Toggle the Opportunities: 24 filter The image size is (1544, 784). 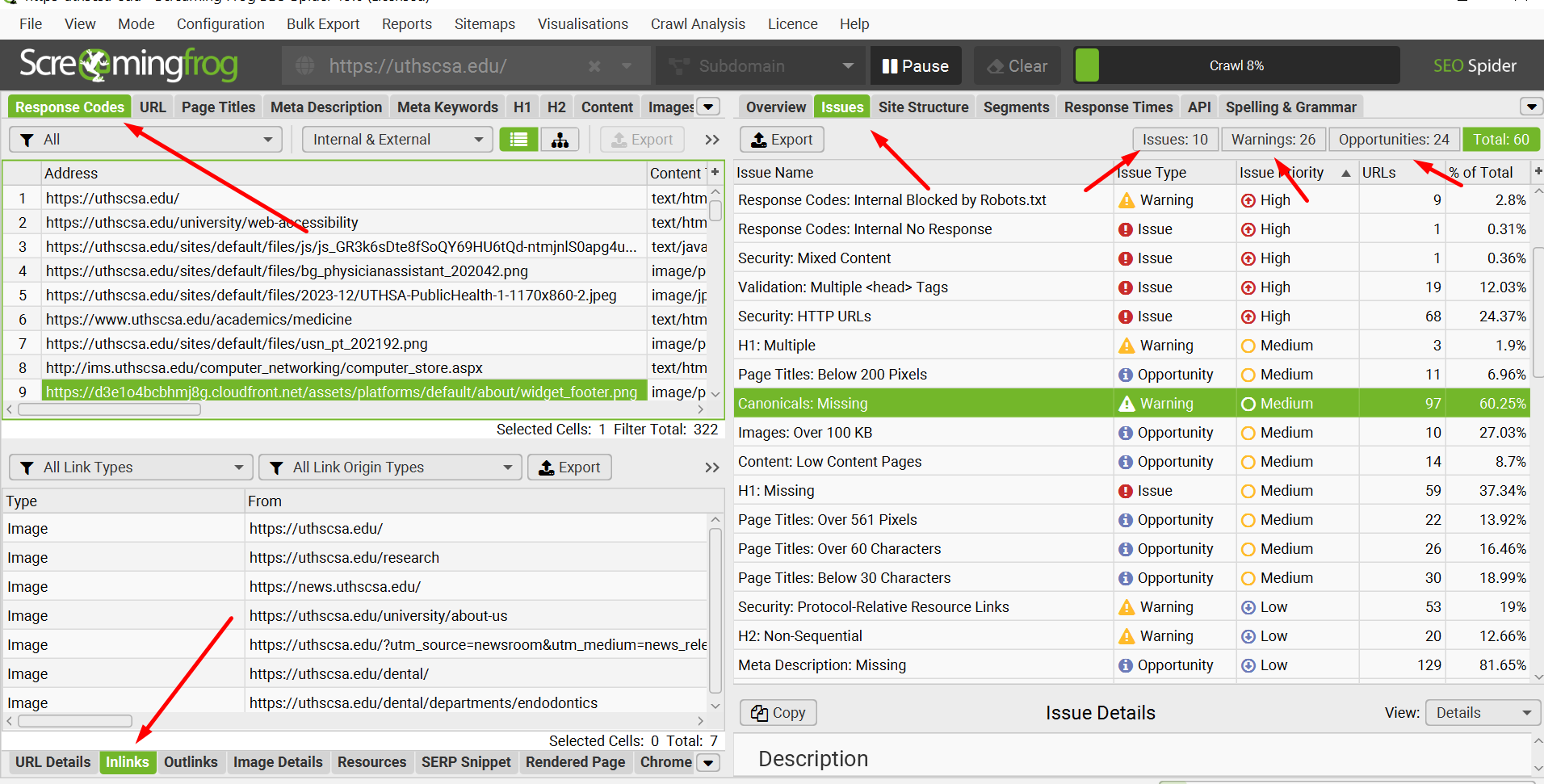(x=1393, y=140)
